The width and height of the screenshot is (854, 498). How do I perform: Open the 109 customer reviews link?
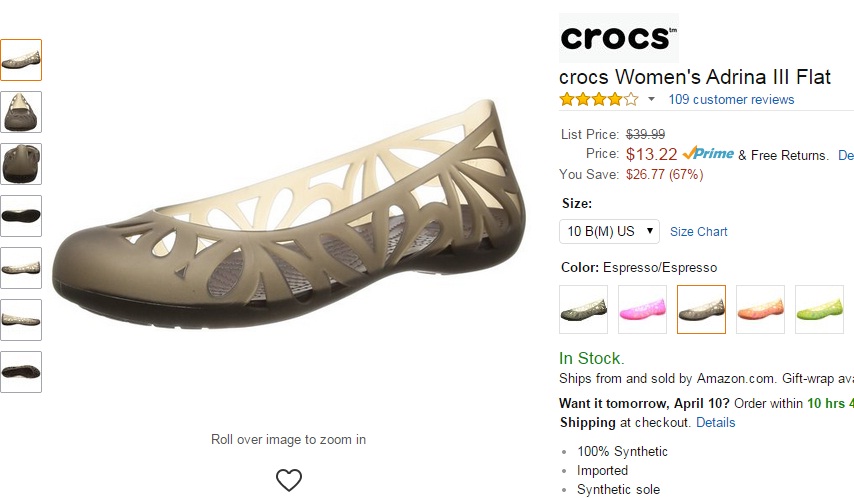(731, 99)
